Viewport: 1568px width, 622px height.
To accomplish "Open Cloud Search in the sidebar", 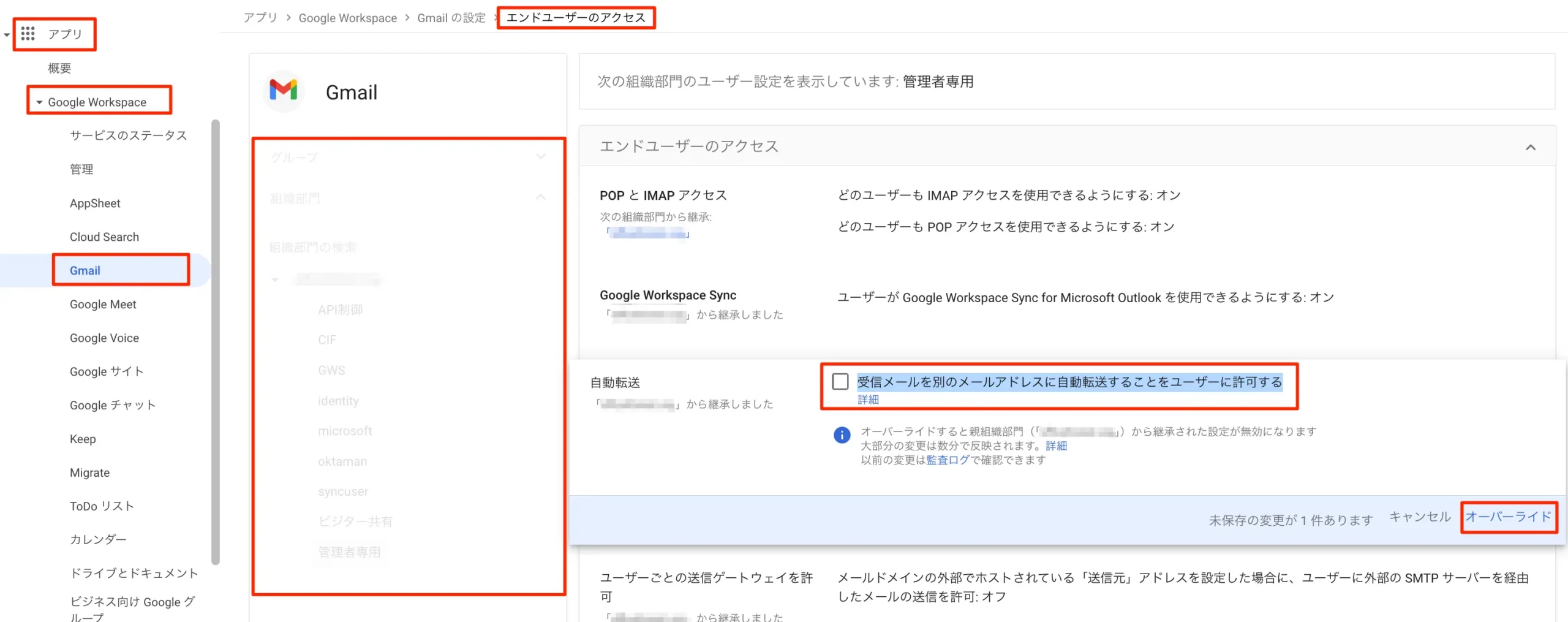I will click(104, 237).
